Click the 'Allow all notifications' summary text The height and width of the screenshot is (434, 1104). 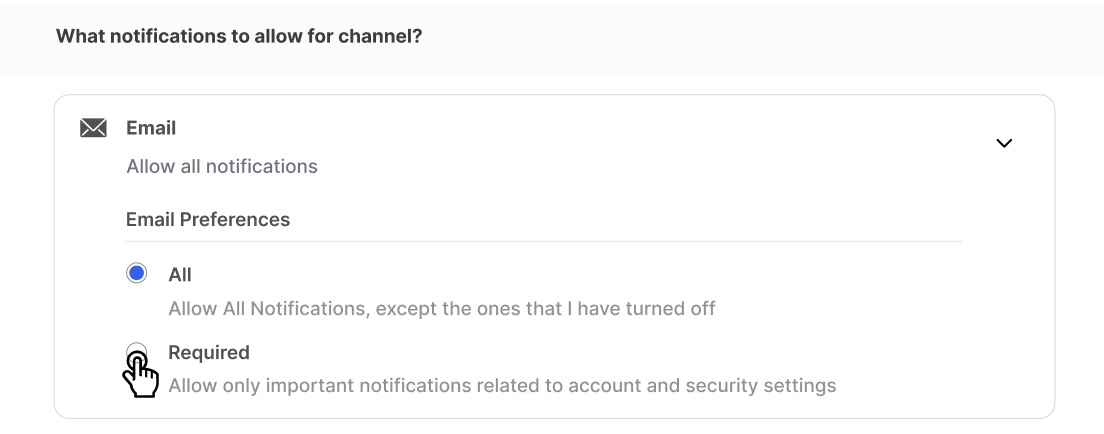(x=222, y=166)
